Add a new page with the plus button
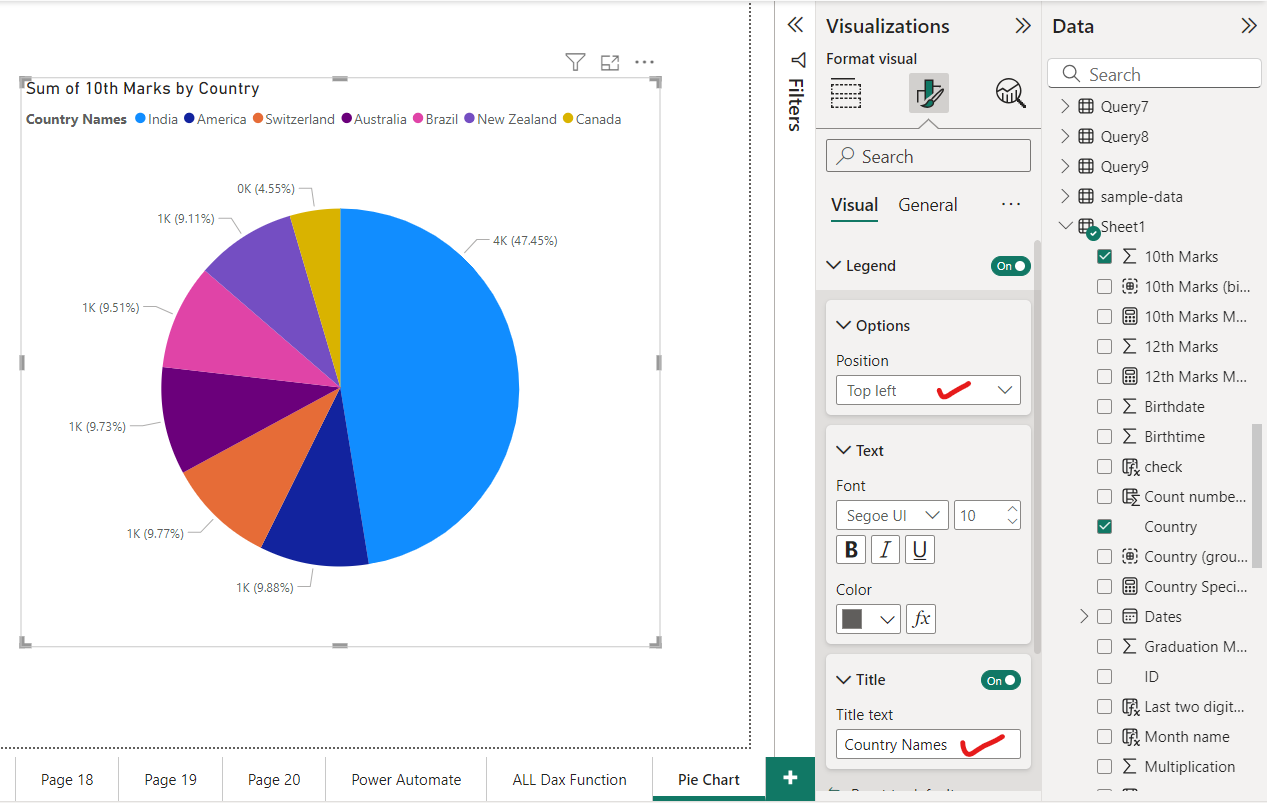The height and width of the screenshot is (803, 1267). click(x=790, y=779)
